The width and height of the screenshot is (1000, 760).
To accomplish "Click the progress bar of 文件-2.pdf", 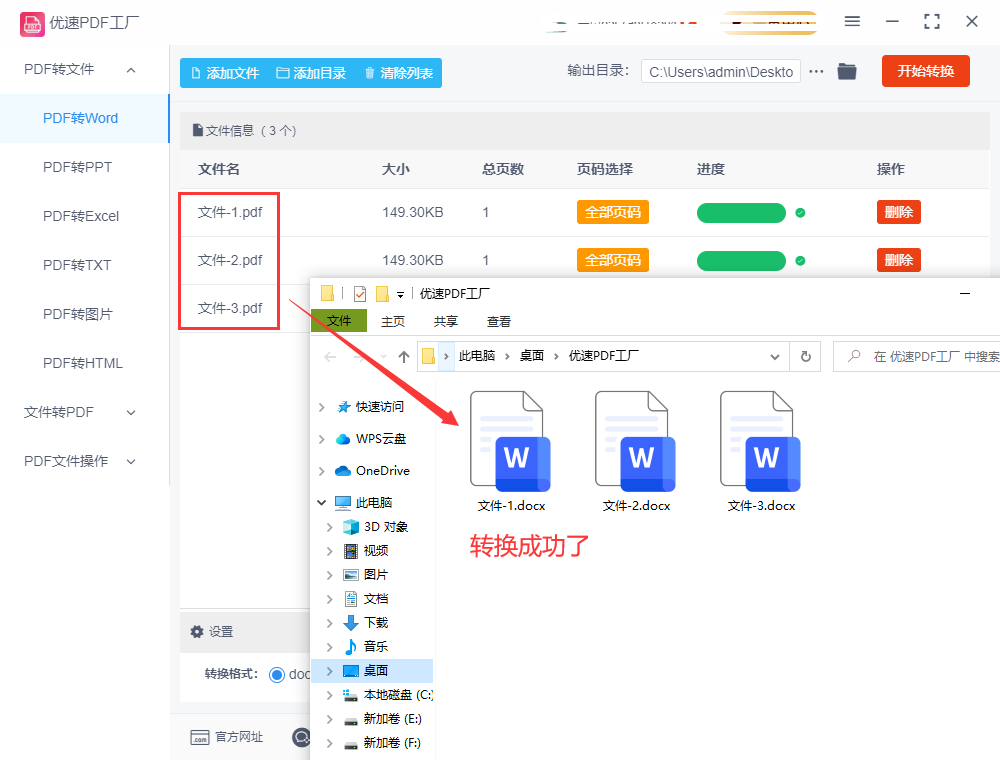I will (741, 261).
